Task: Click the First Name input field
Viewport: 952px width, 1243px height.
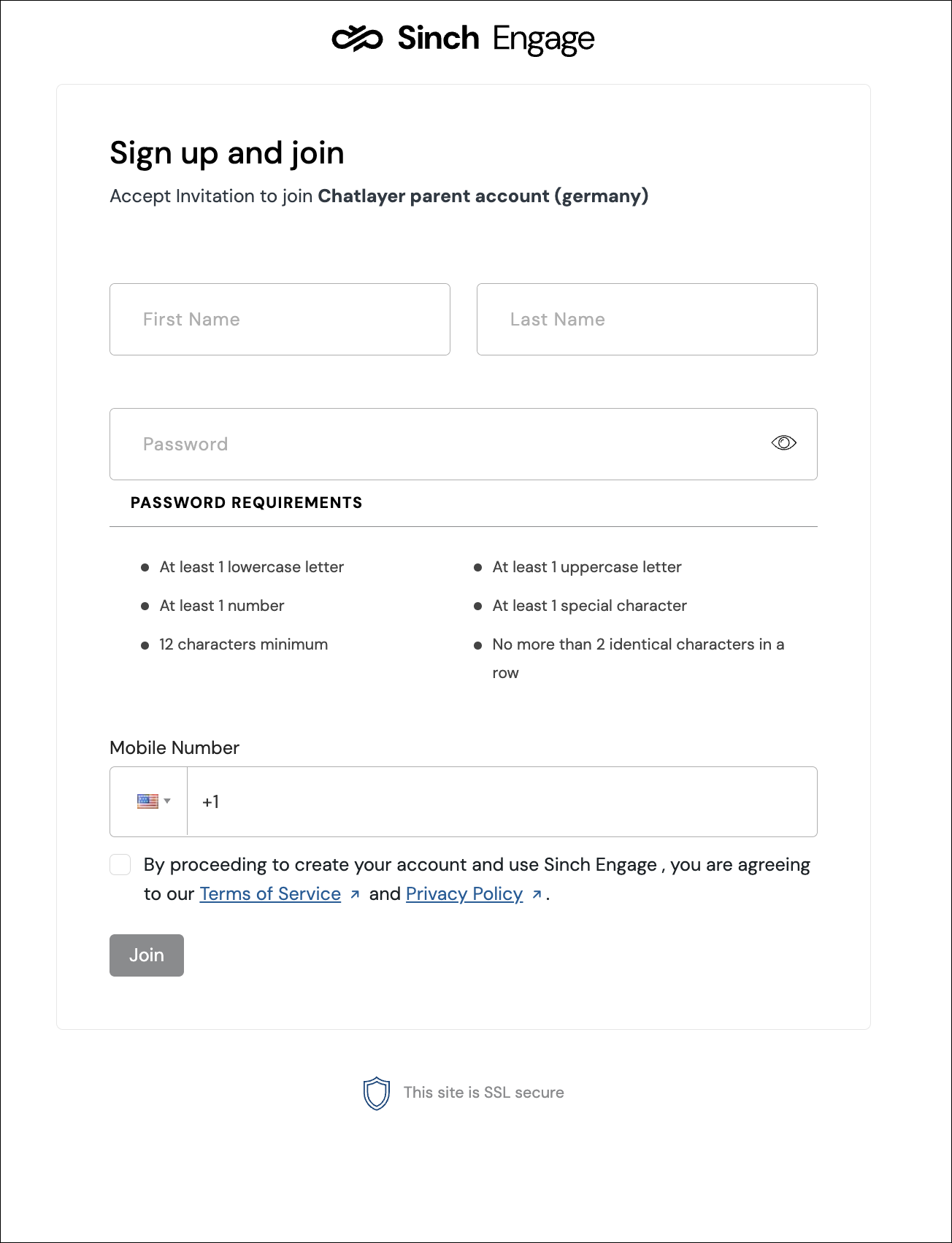Action: pyautogui.click(x=280, y=319)
